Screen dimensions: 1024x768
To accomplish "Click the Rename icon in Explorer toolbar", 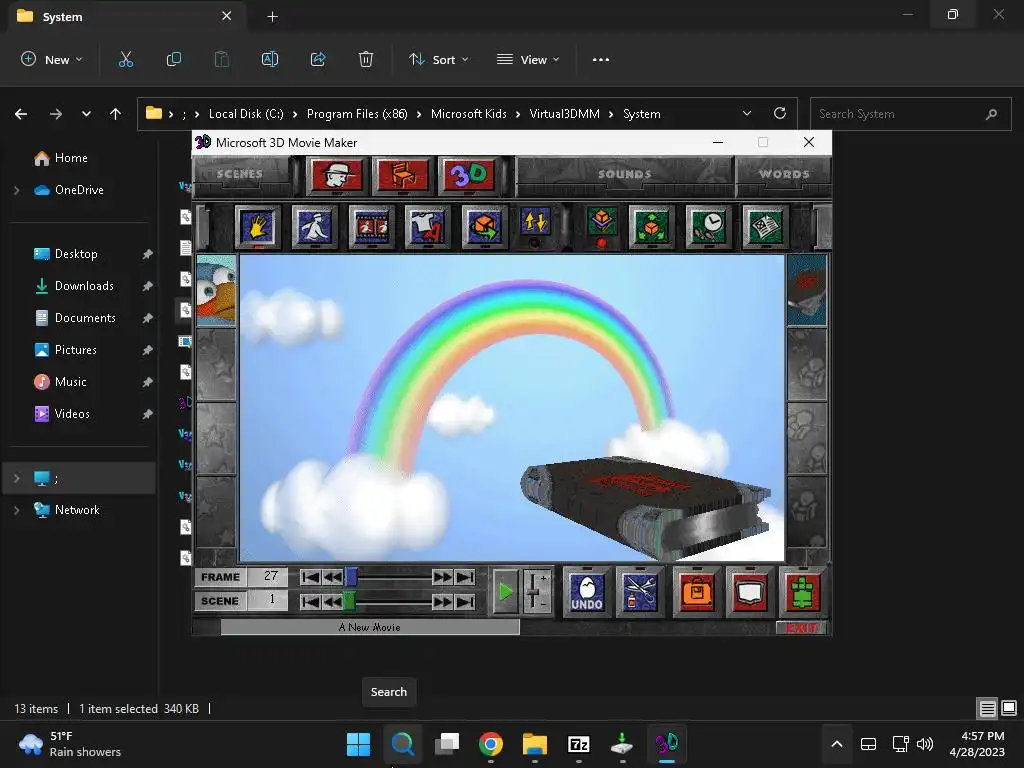I will [270, 59].
